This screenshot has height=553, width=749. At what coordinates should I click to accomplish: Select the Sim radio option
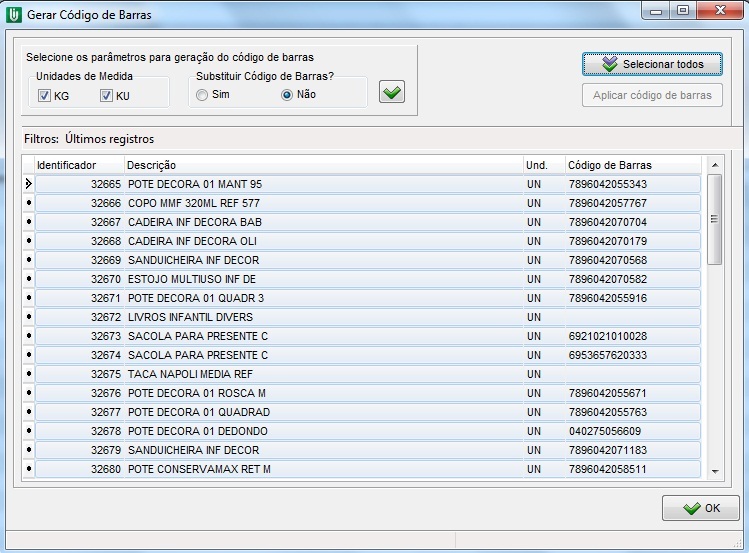click(x=203, y=95)
